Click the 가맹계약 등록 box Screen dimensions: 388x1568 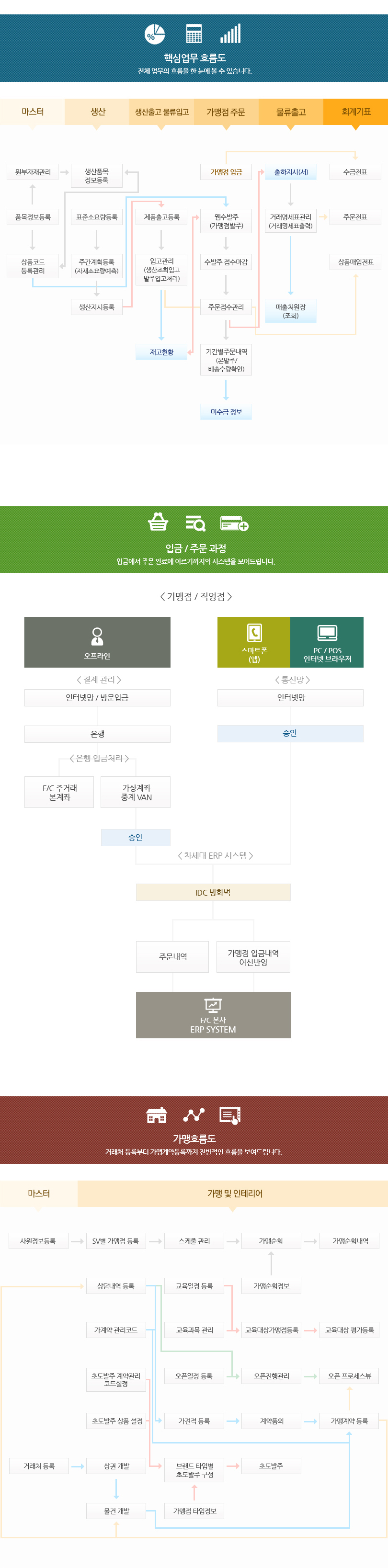click(x=349, y=1421)
